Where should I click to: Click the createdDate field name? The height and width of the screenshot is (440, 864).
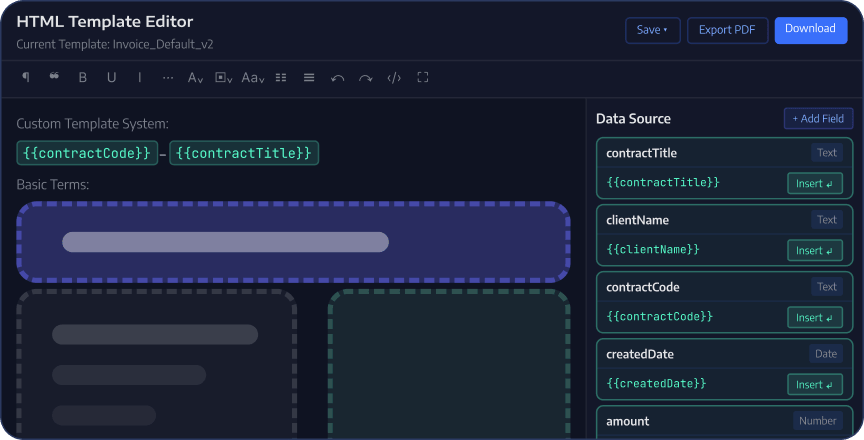[x=640, y=354]
